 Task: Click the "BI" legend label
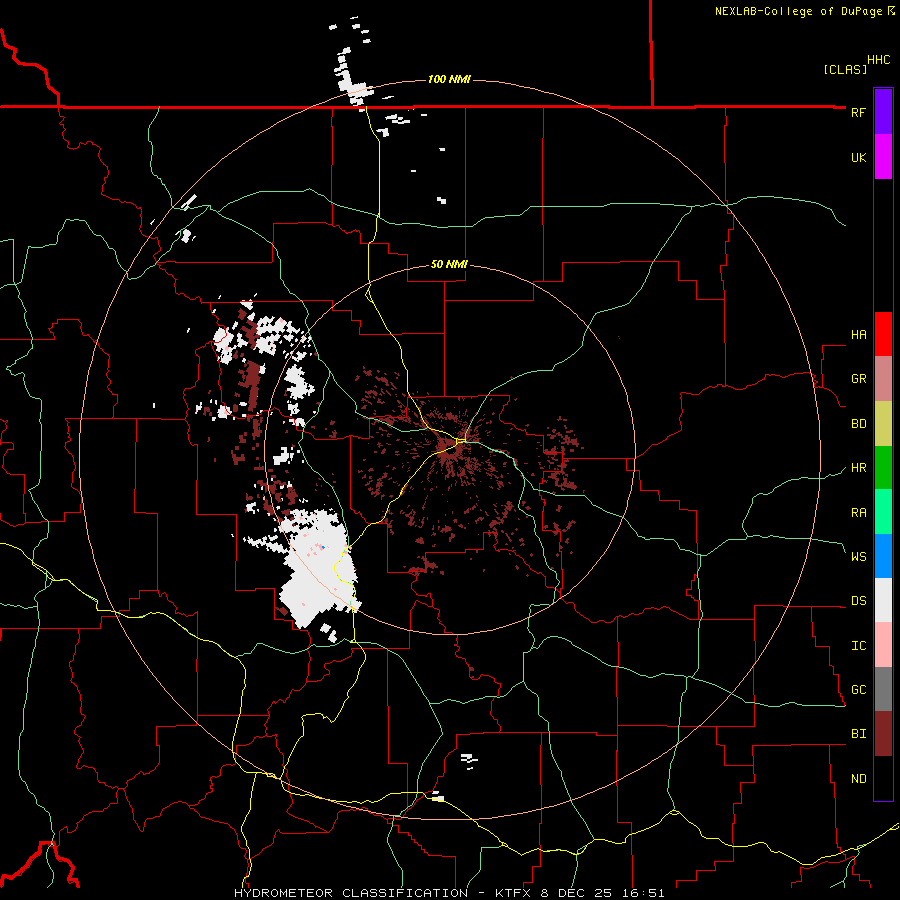[858, 734]
